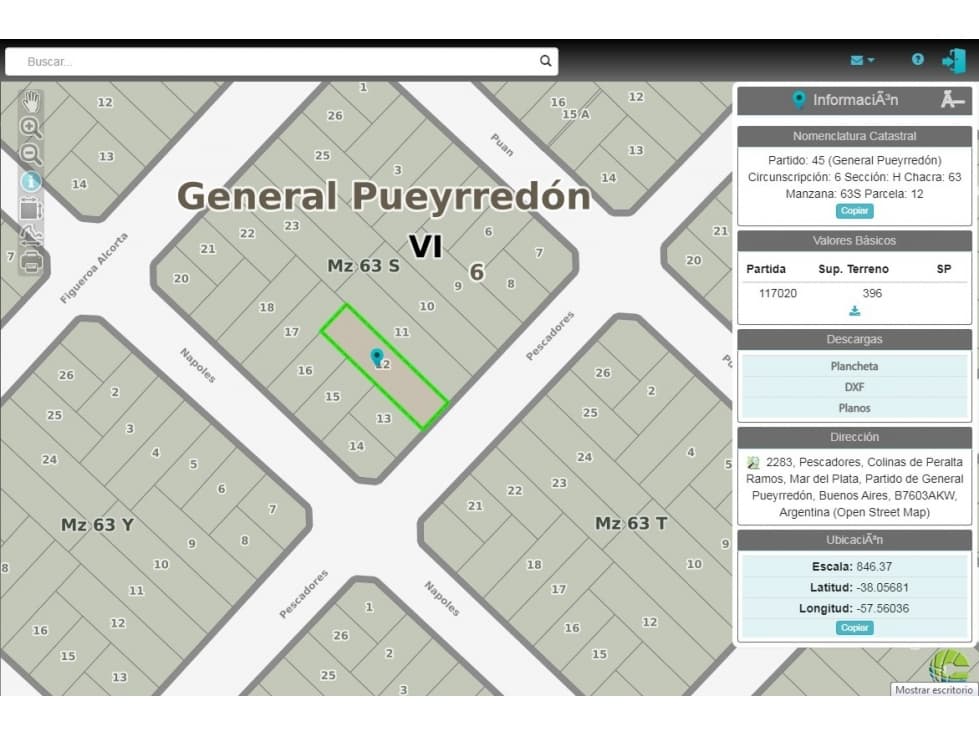Select the measure area tool
The width and height of the screenshot is (979, 734).
coord(31,208)
